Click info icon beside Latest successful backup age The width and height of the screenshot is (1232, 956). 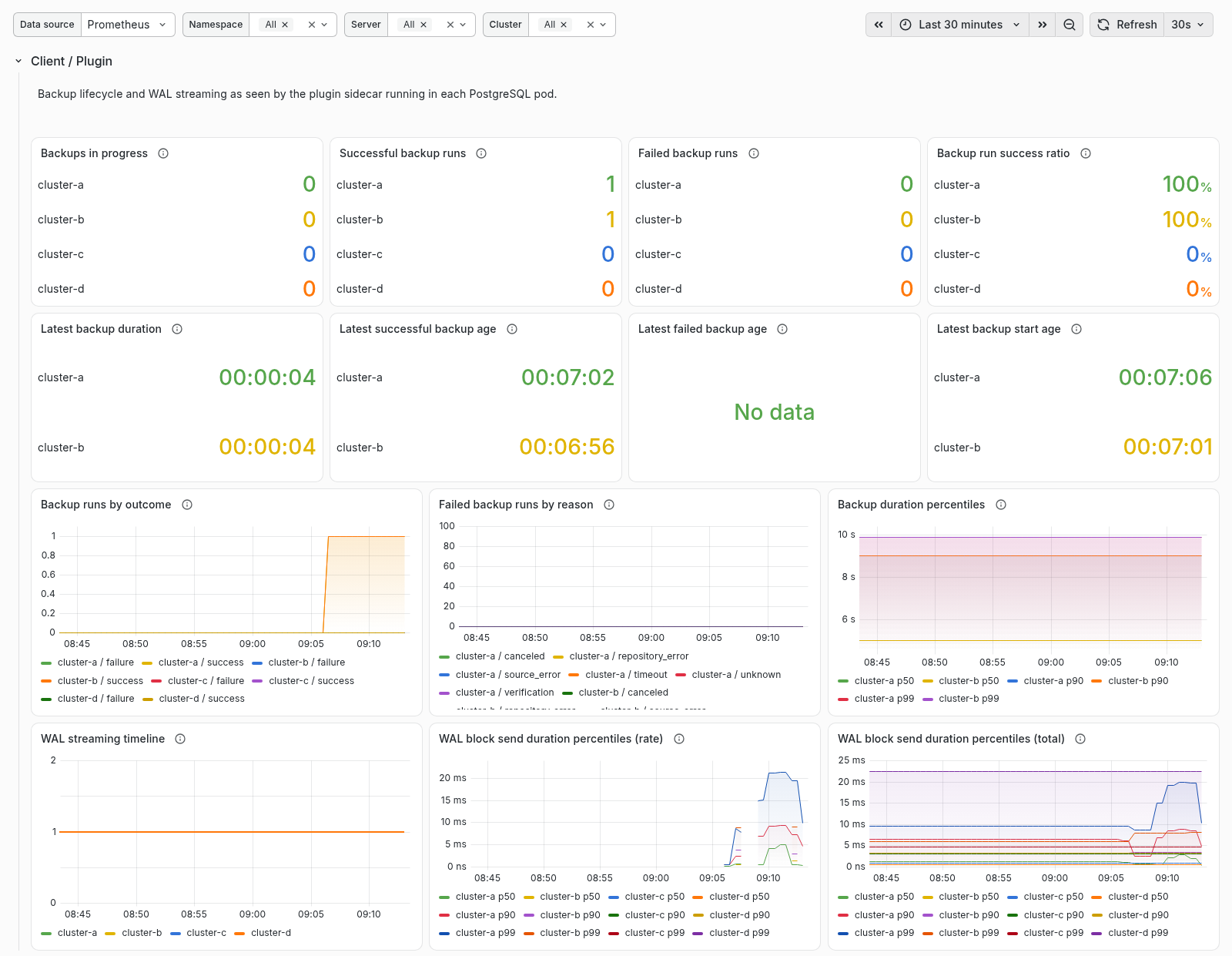point(512,329)
